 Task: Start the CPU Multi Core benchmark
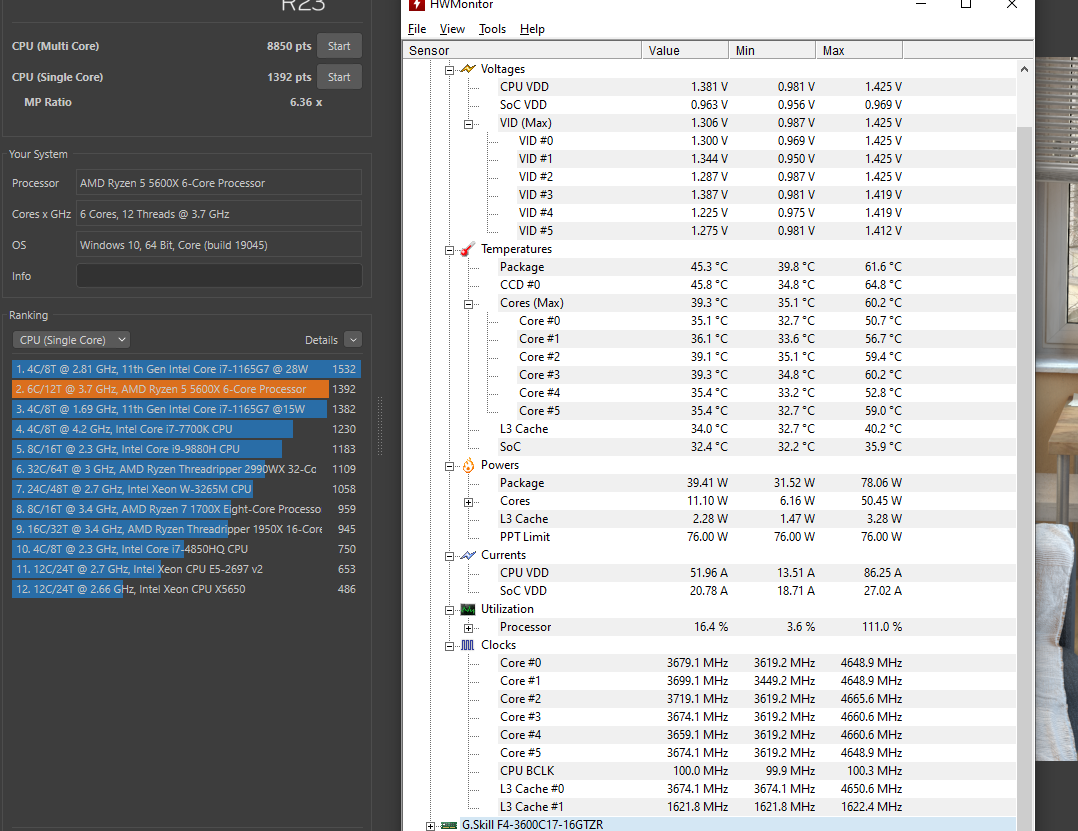tap(339, 46)
